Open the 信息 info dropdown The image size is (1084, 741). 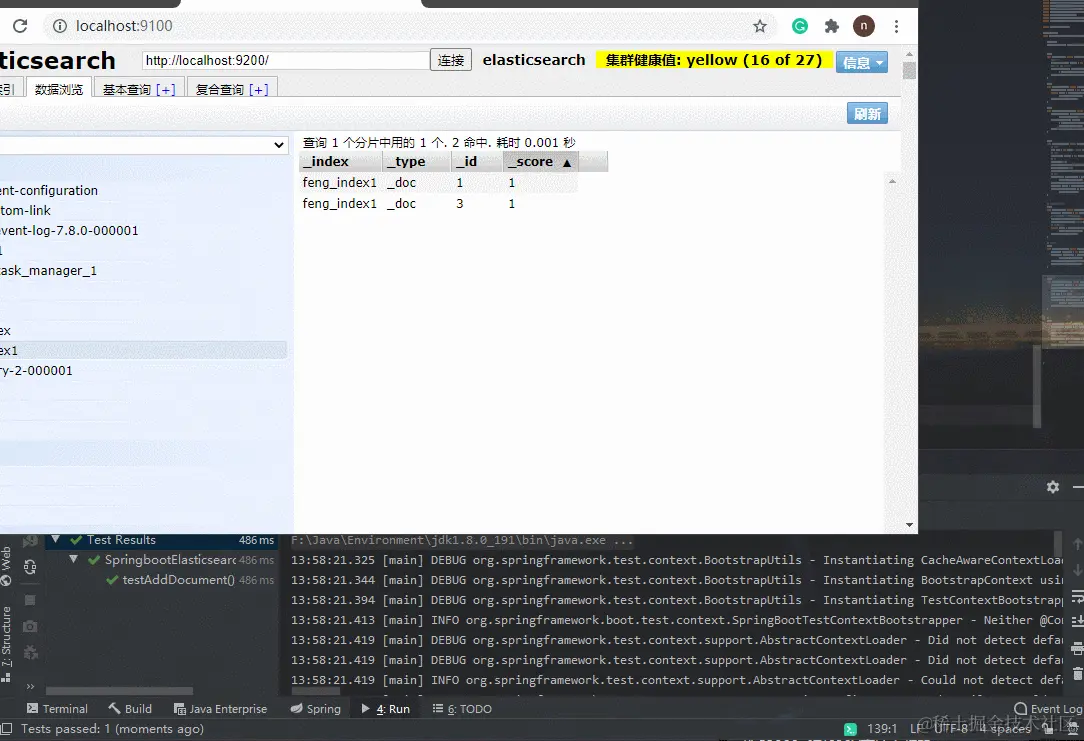click(x=861, y=62)
